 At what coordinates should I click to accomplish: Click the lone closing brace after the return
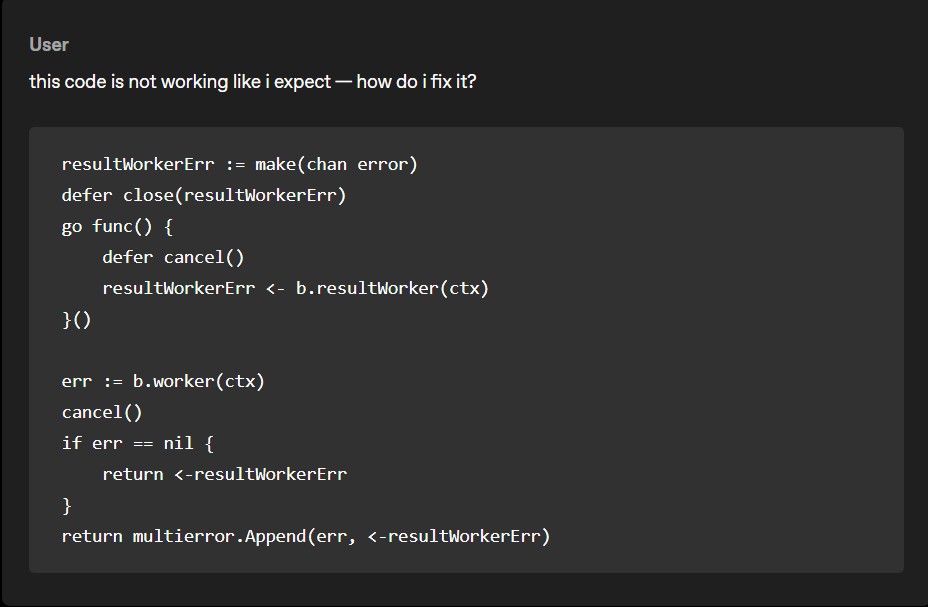[67, 505]
